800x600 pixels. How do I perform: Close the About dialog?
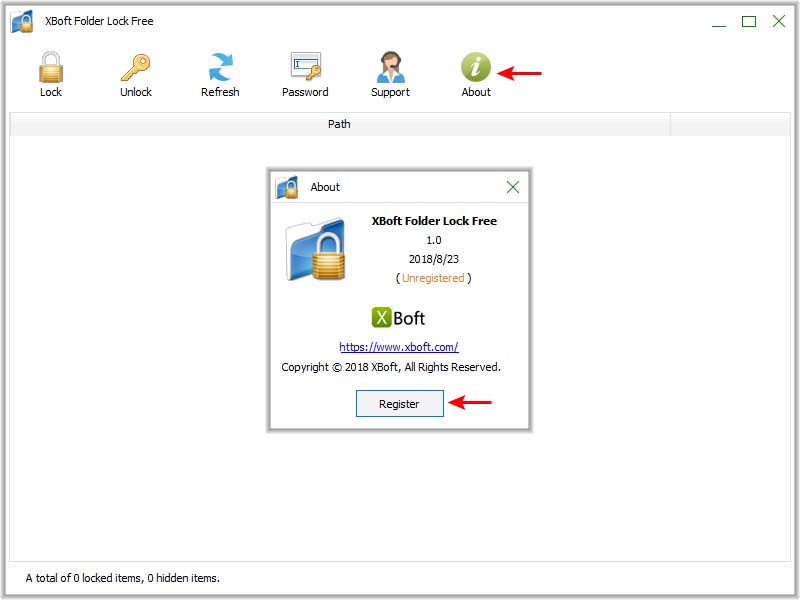(513, 187)
